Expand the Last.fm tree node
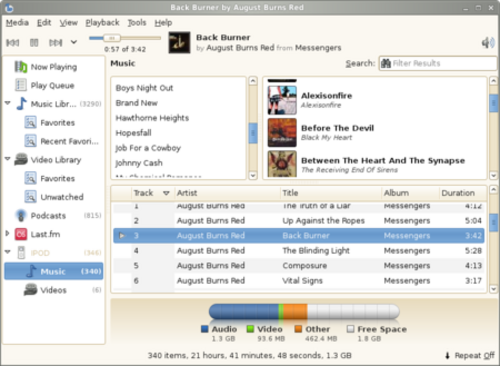 [x=7, y=233]
